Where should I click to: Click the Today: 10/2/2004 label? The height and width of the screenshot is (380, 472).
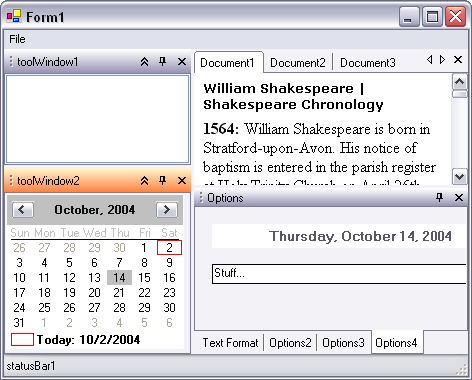tap(88, 340)
